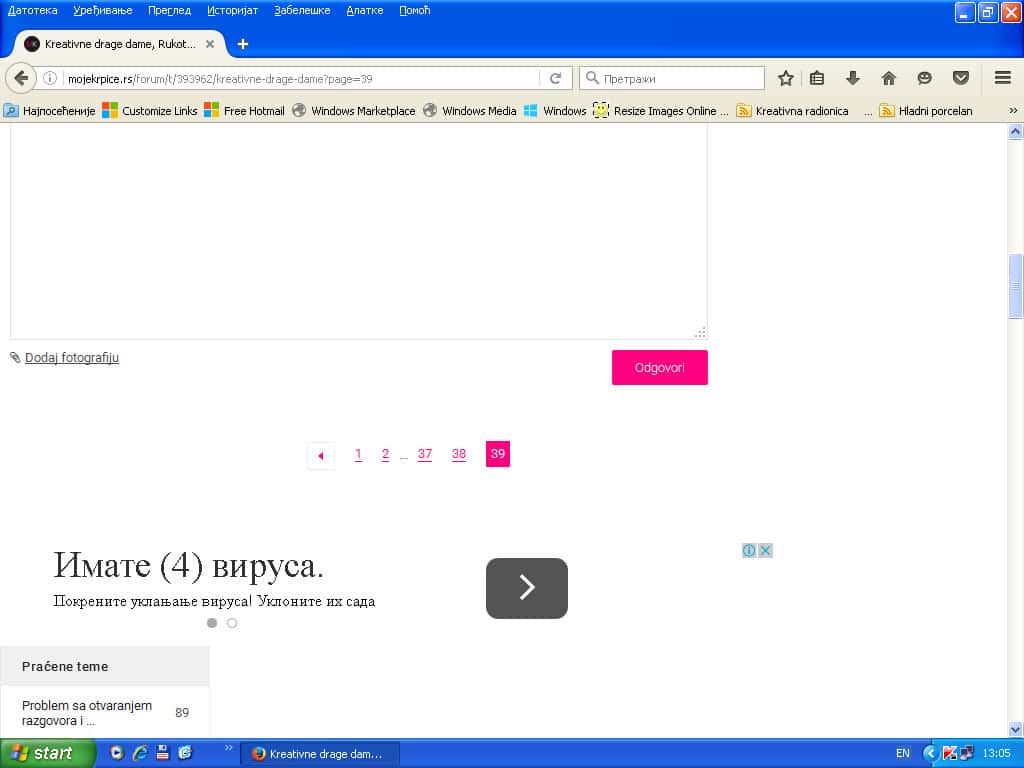Click the paperclip icon next to Dodaj fotografiju
The width and height of the screenshot is (1024, 768).
15,357
